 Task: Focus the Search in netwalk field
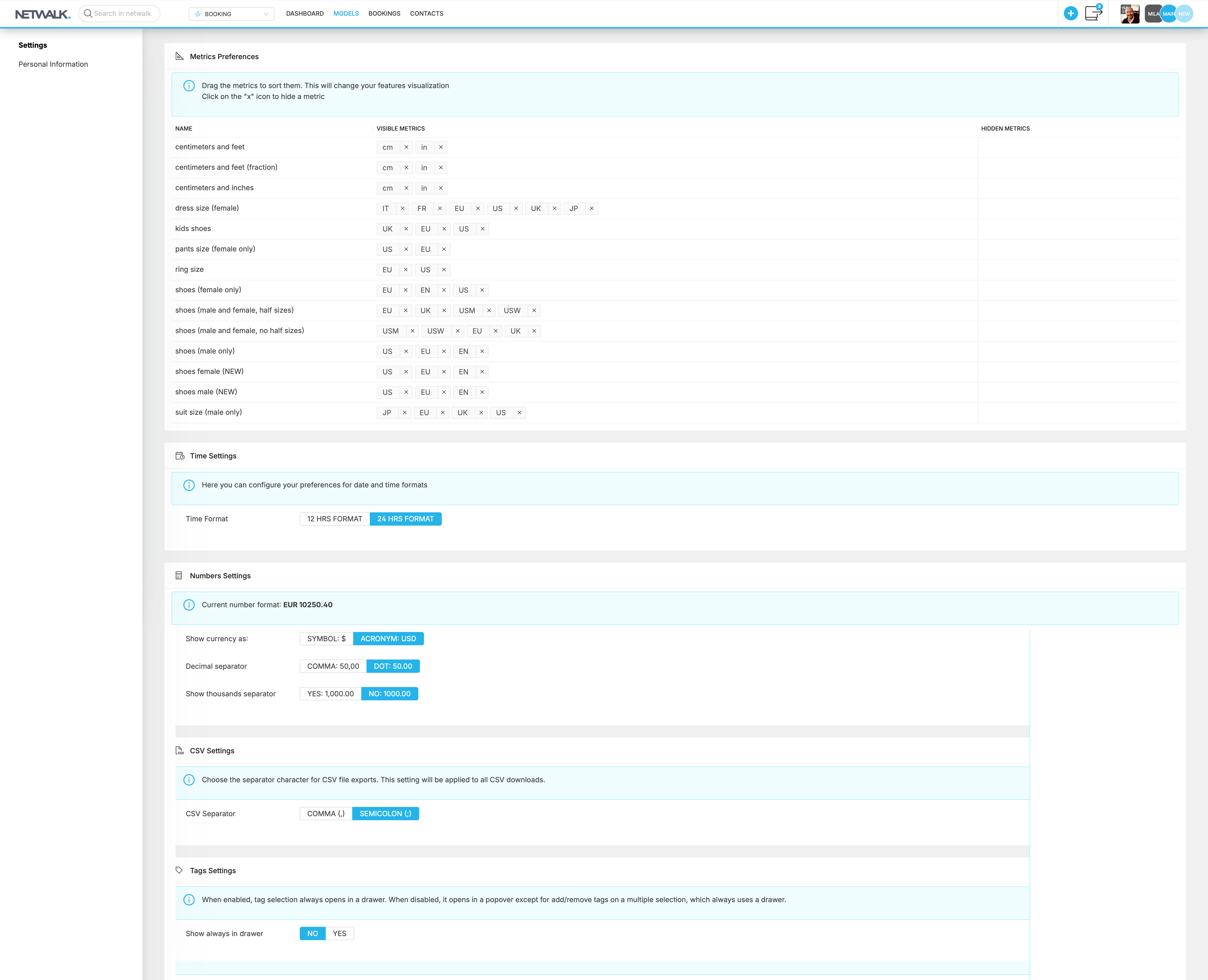119,14
